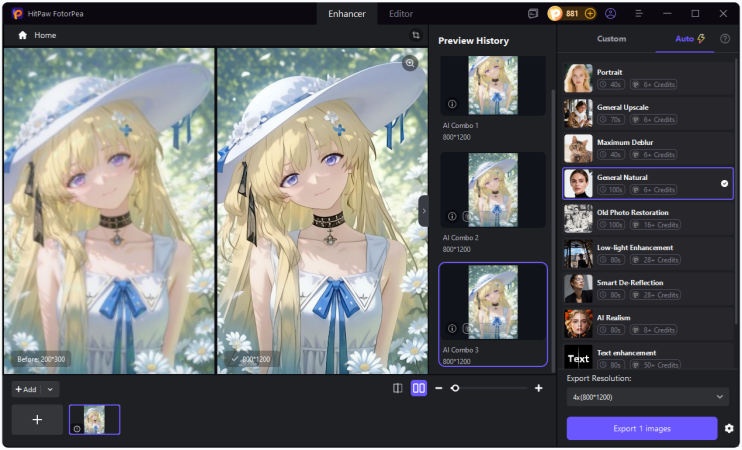Click the zoom slider handle
Image resolution: width=742 pixels, height=450 pixels.
455,388
